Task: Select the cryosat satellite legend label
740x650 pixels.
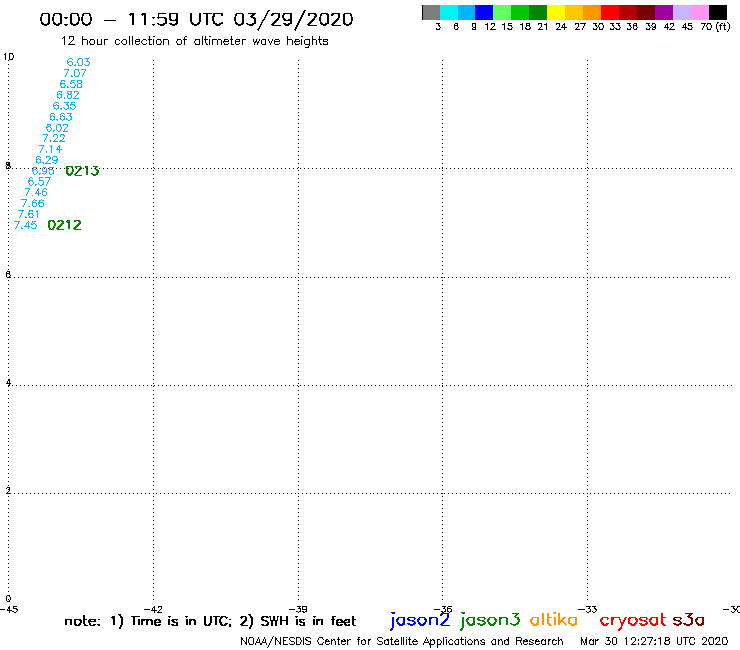Action: point(633,620)
